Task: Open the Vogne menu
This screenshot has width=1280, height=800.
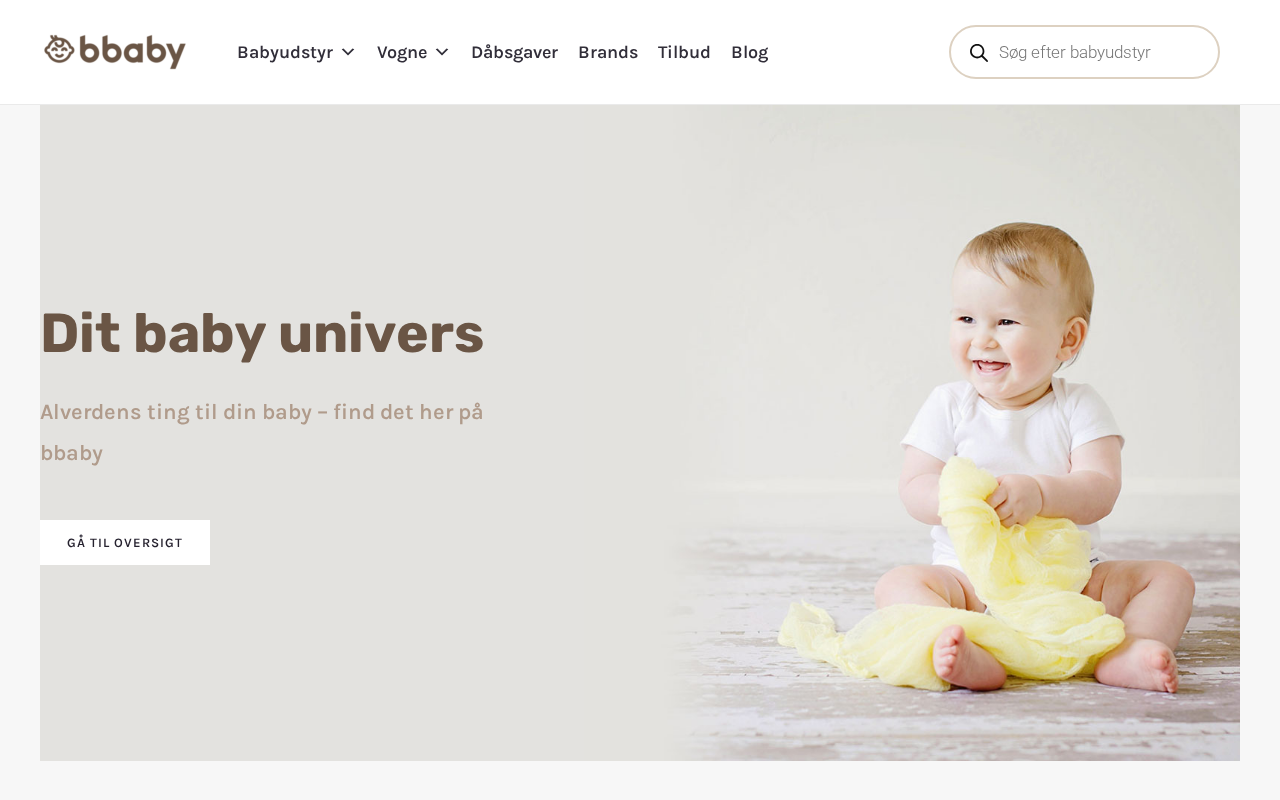Action: click(x=402, y=52)
